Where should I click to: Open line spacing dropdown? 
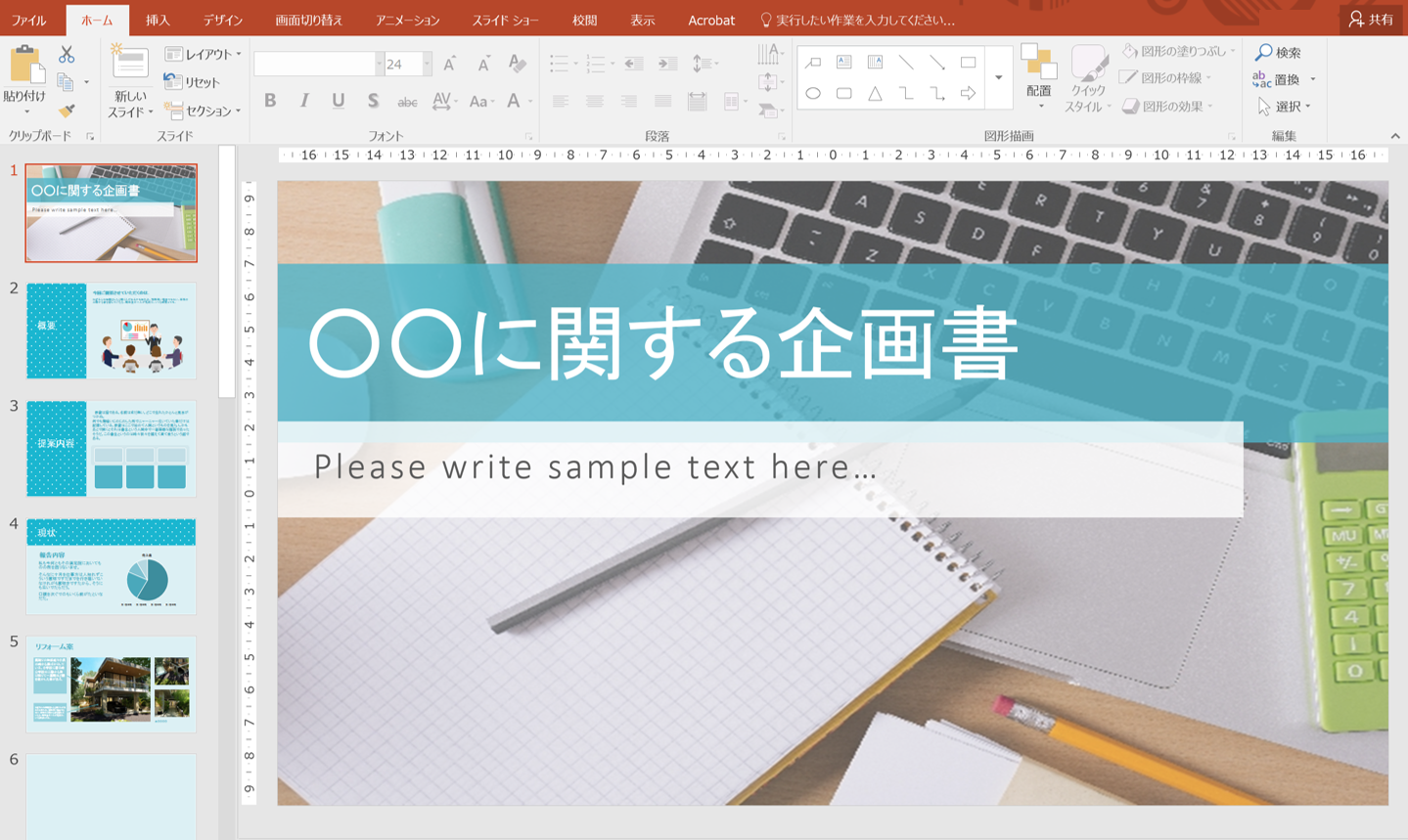pyautogui.click(x=704, y=65)
